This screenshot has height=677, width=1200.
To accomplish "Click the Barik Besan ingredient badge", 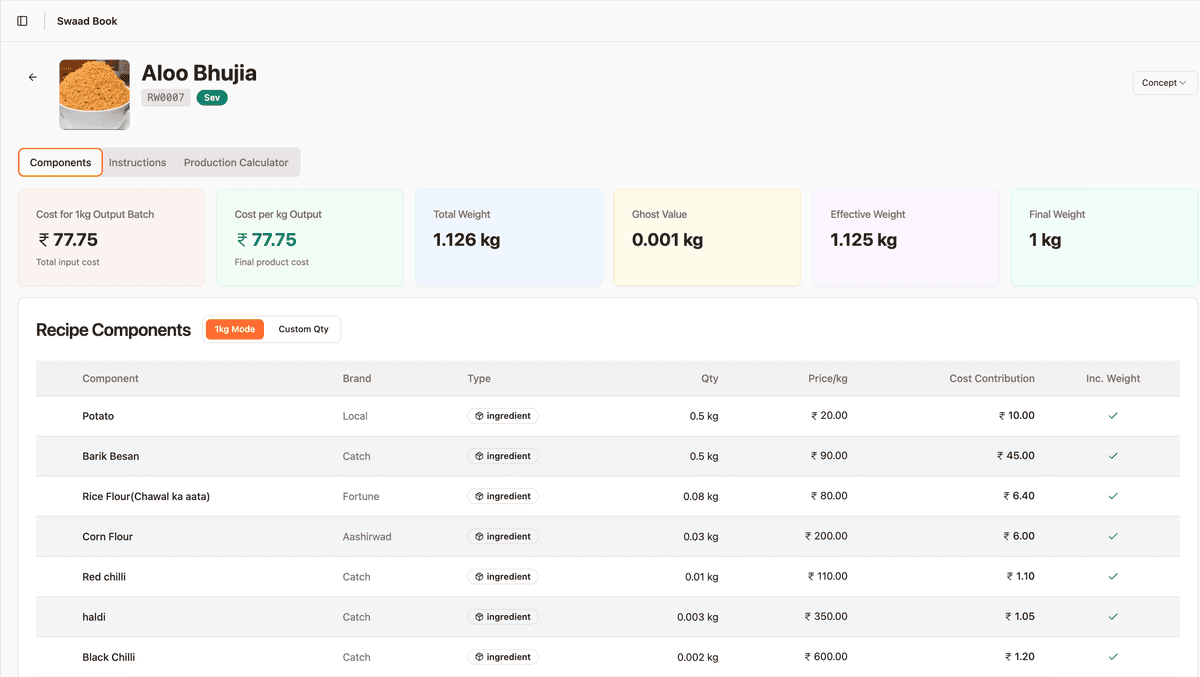I will 503,456.
